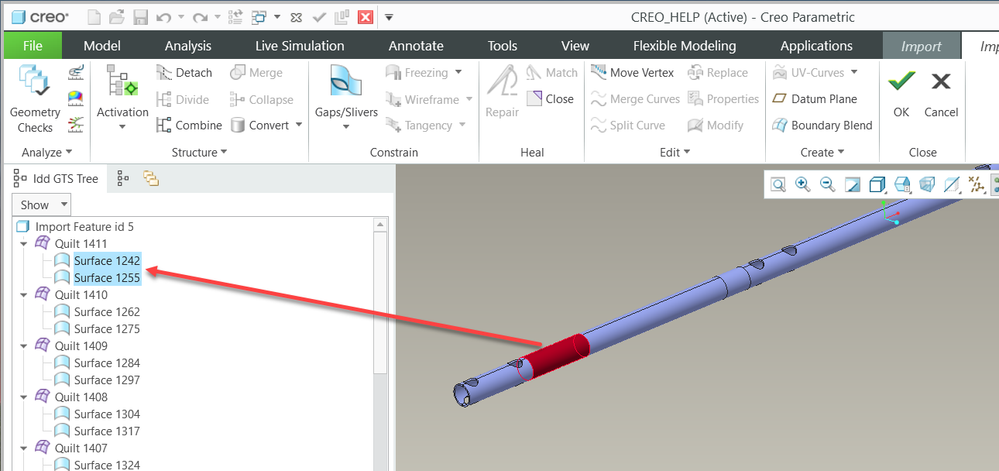
Task: Click the tree settings icon beside Idd GTS Tree
Action: click(124, 179)
